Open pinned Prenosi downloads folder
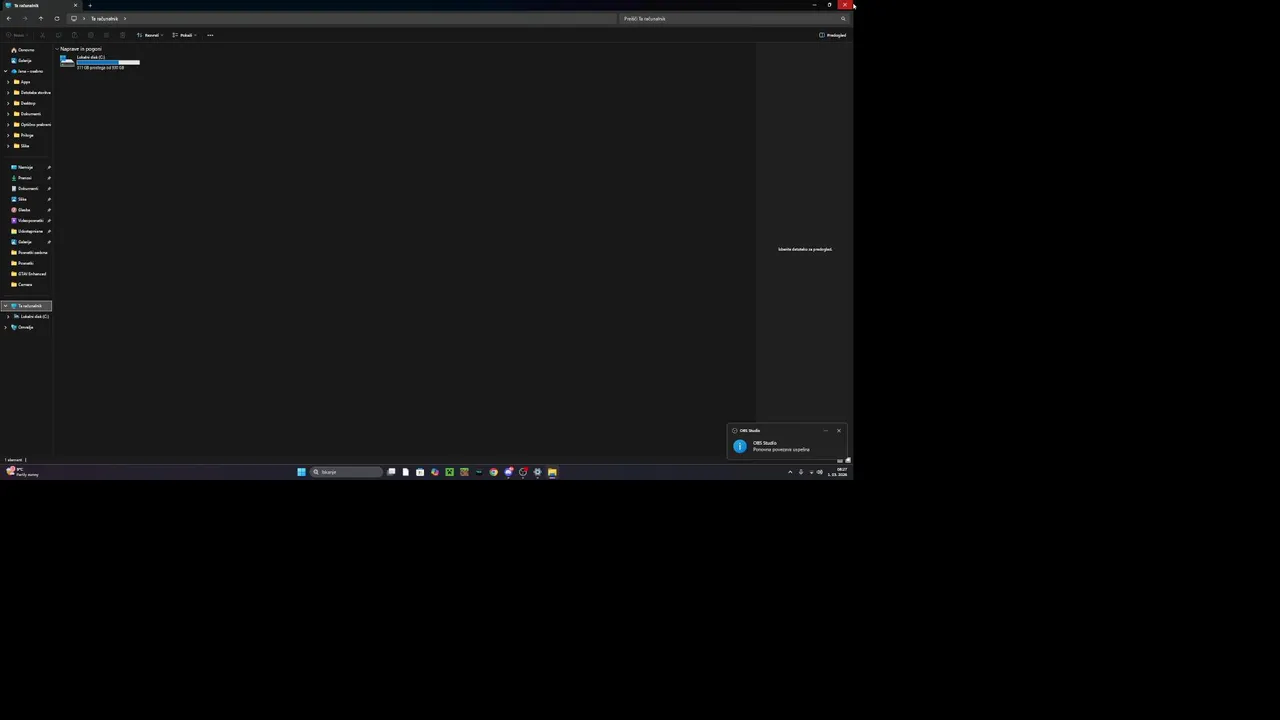1280x720 pixels. 24,178
